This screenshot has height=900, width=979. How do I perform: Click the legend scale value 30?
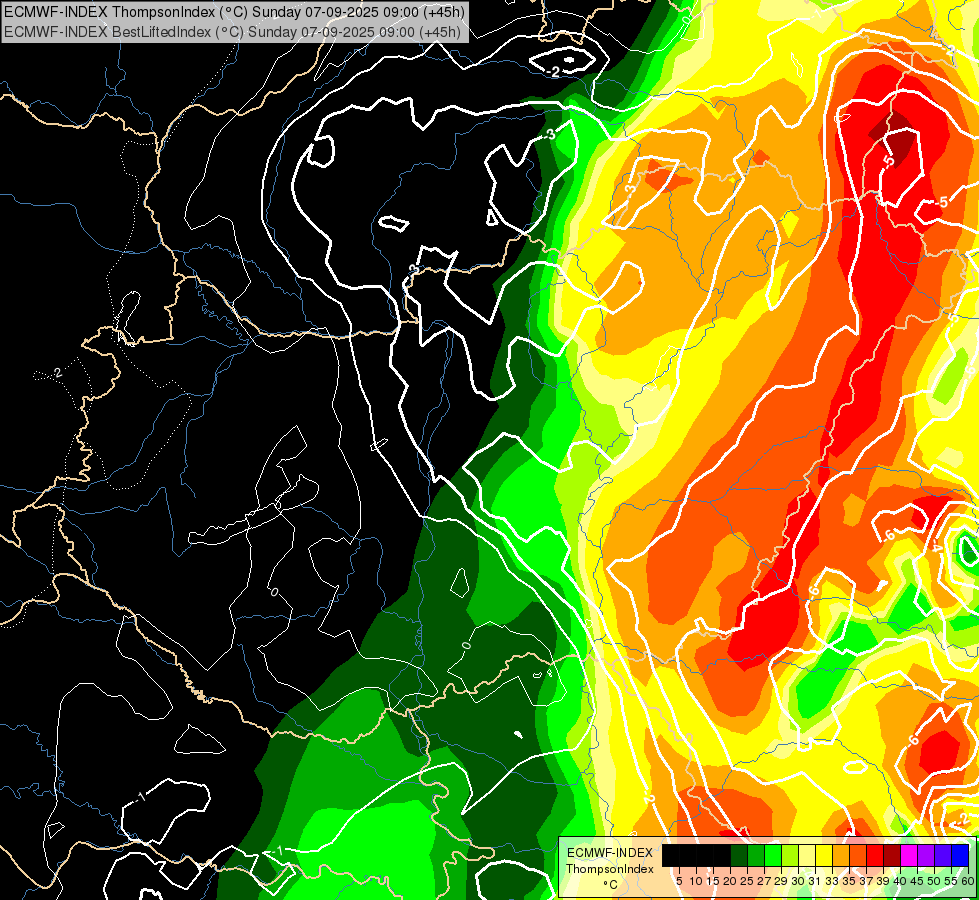pyautogui.click(x=798, y=881)
